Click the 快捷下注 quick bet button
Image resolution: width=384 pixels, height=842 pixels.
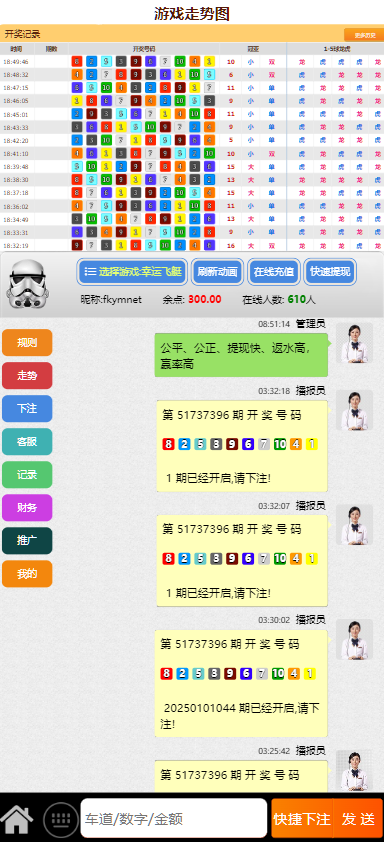pos(302,818)
